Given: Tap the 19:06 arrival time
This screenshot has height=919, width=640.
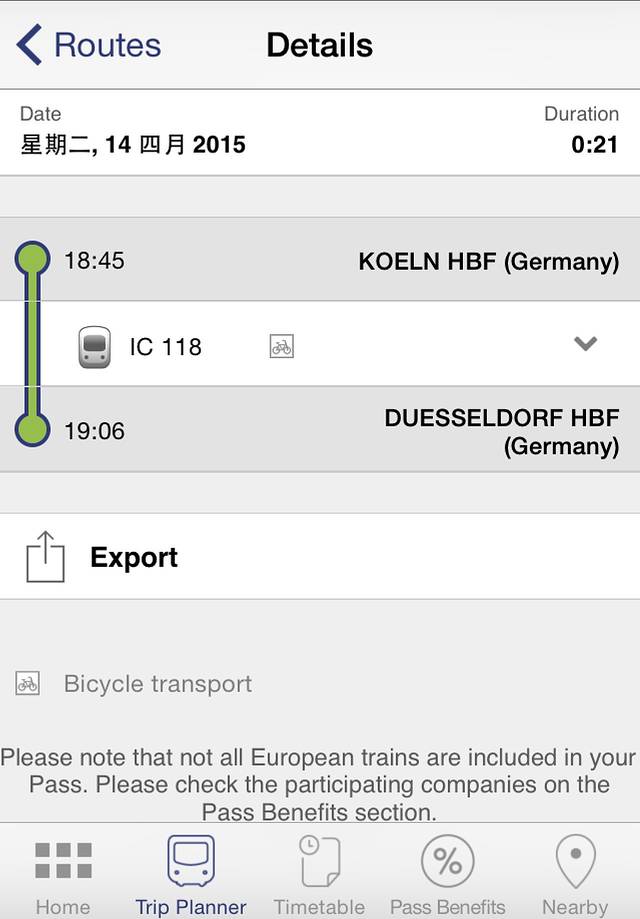Looking at the screenshot, I should tap(94, 431).
